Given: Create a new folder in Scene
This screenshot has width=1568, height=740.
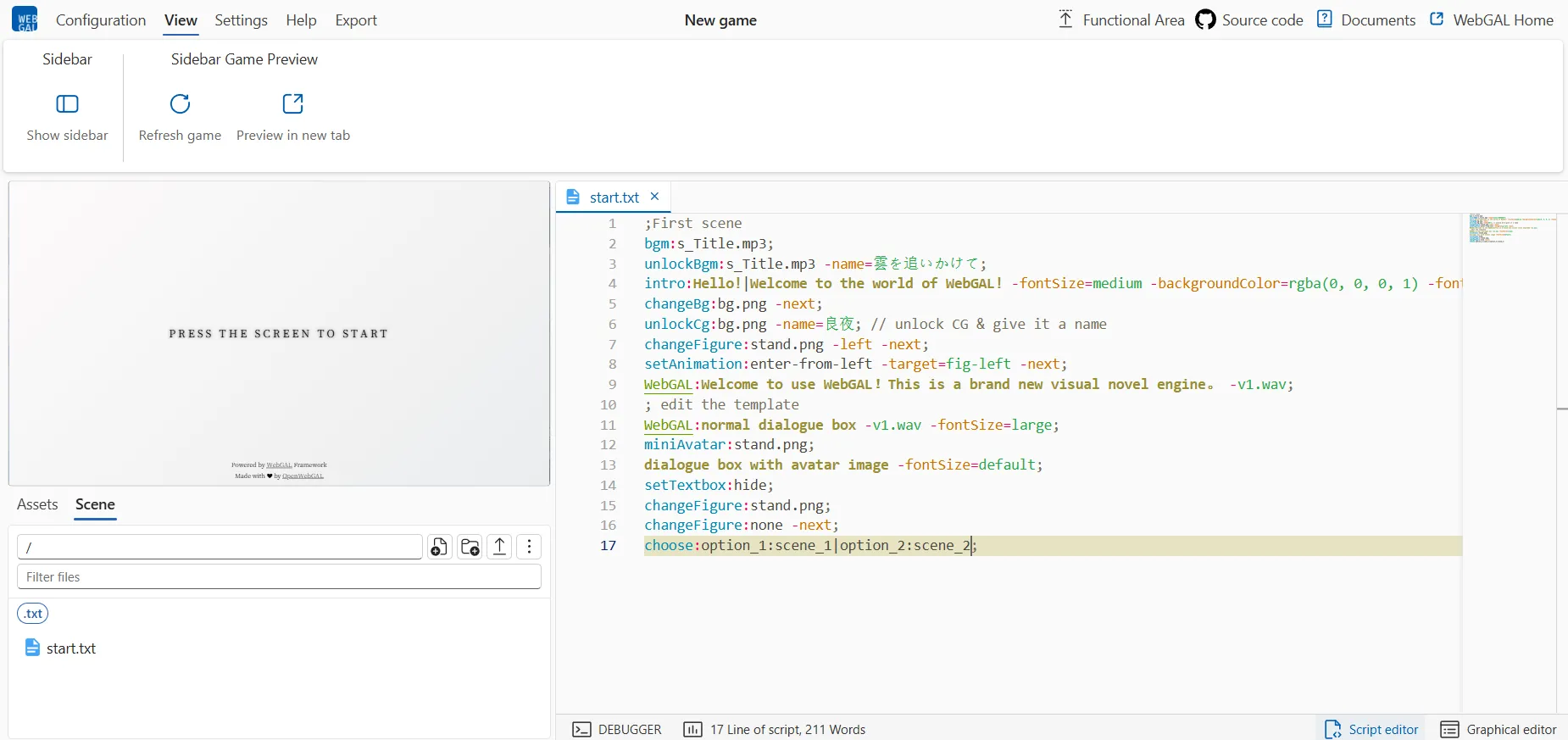Looking at the screenshot, I should (470, 547).
